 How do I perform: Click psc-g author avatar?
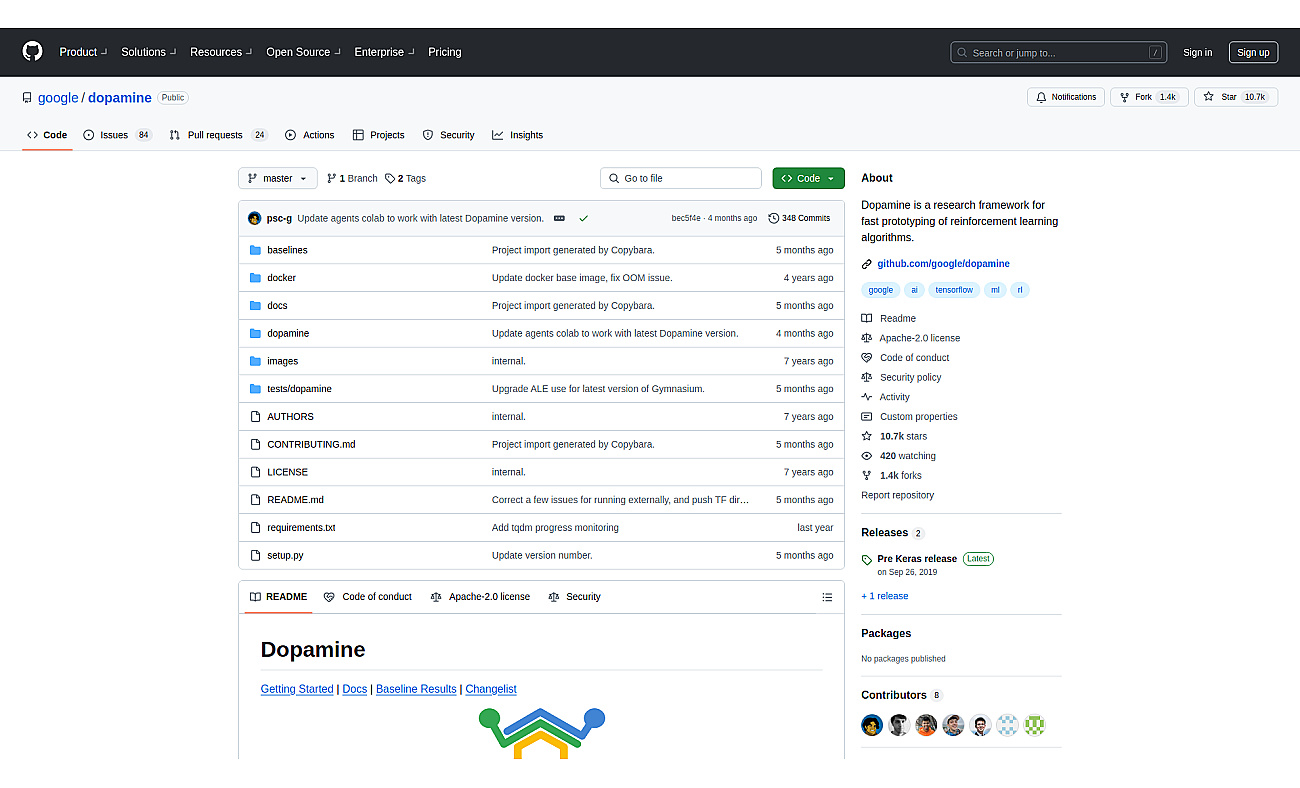point(255,218)
